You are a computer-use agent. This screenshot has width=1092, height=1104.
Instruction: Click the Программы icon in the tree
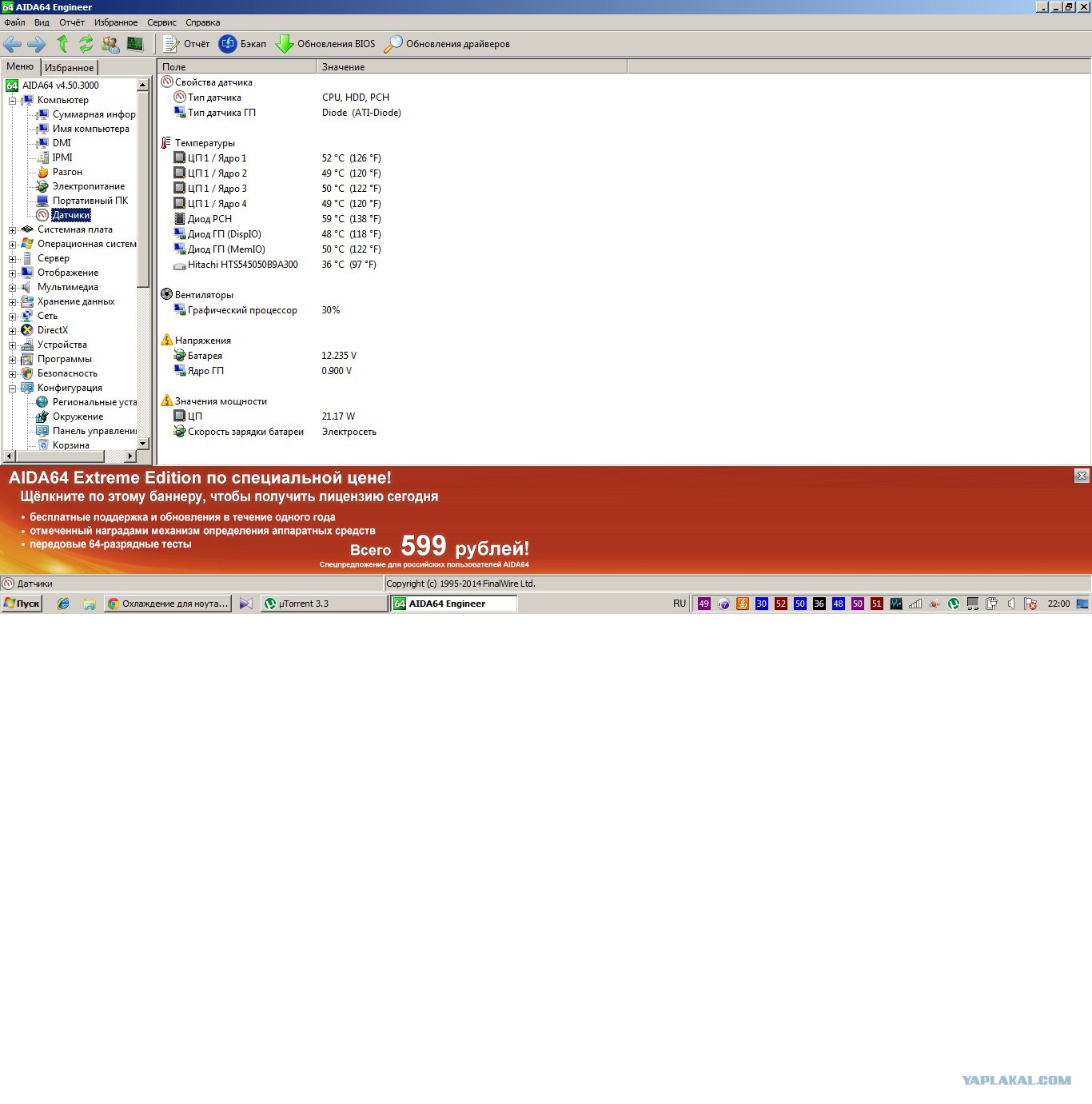pyautogui.click(x=27, y=359)
